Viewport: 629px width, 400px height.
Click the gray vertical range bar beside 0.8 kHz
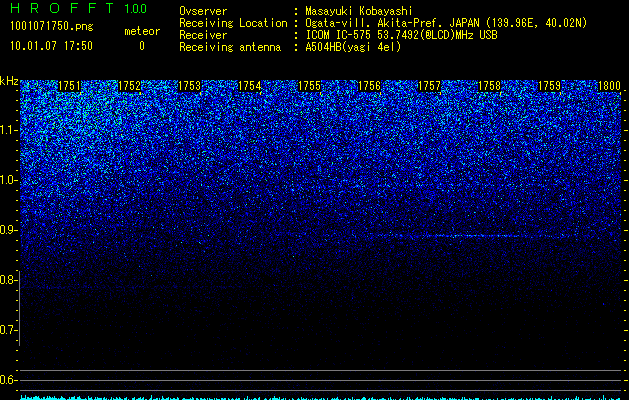pyautogui.click(x=19, y=308)
